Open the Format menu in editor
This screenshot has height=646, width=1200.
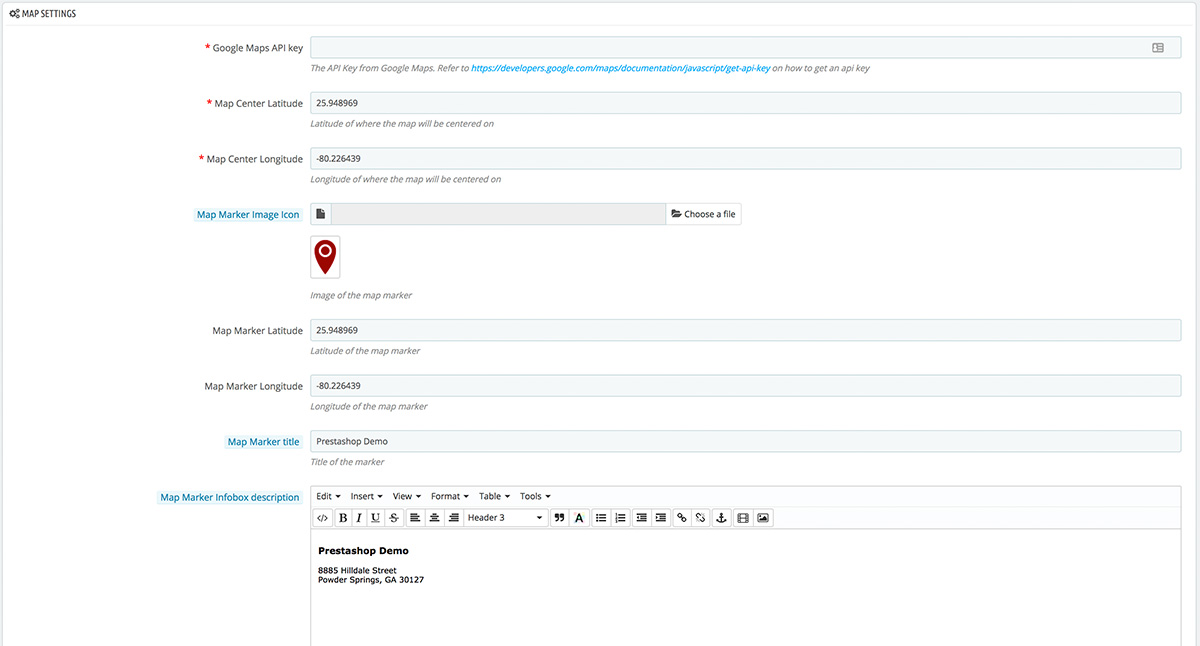tap(450, 496)
